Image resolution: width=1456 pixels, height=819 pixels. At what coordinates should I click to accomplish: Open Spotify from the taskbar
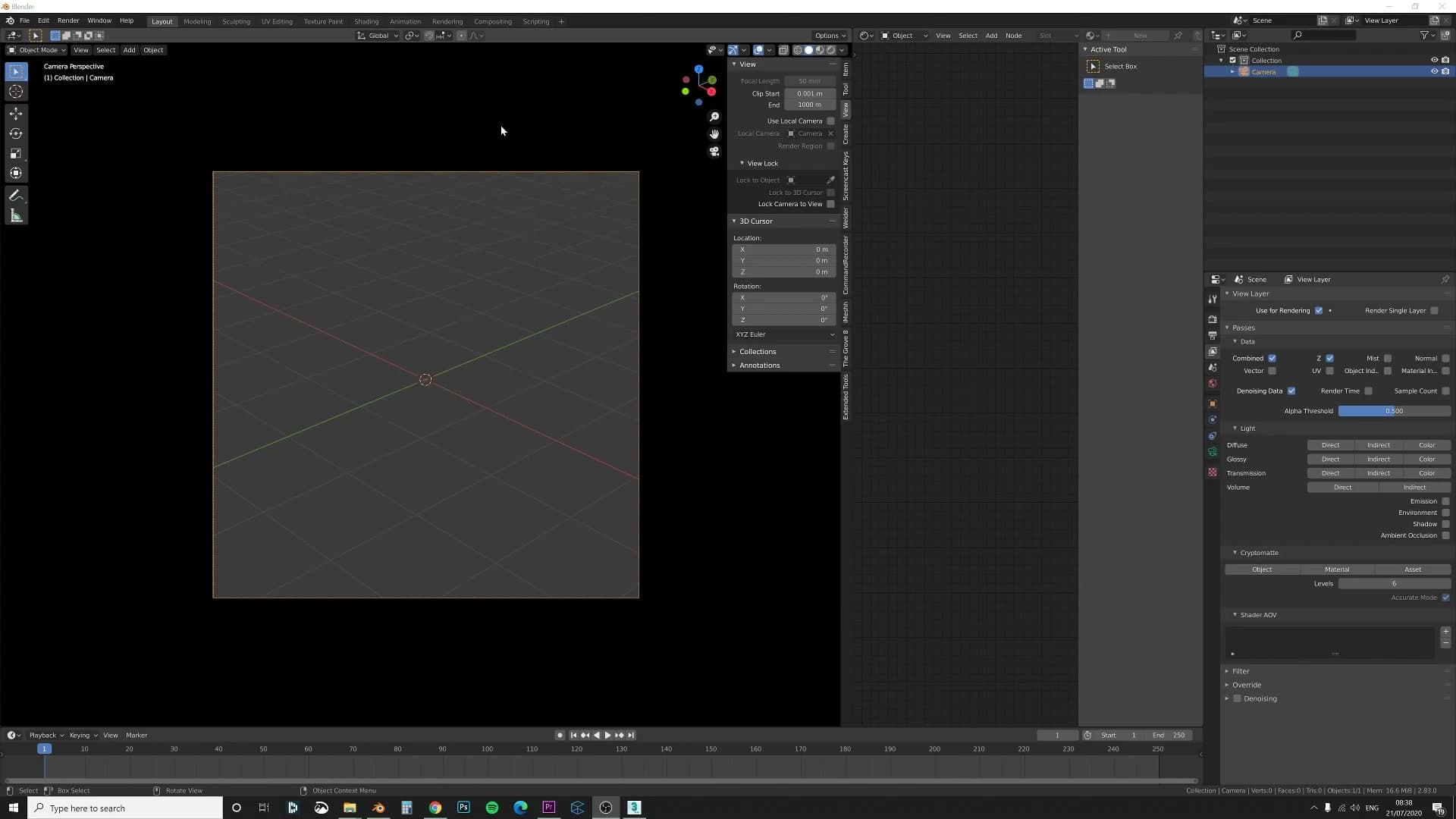(492, 808)
